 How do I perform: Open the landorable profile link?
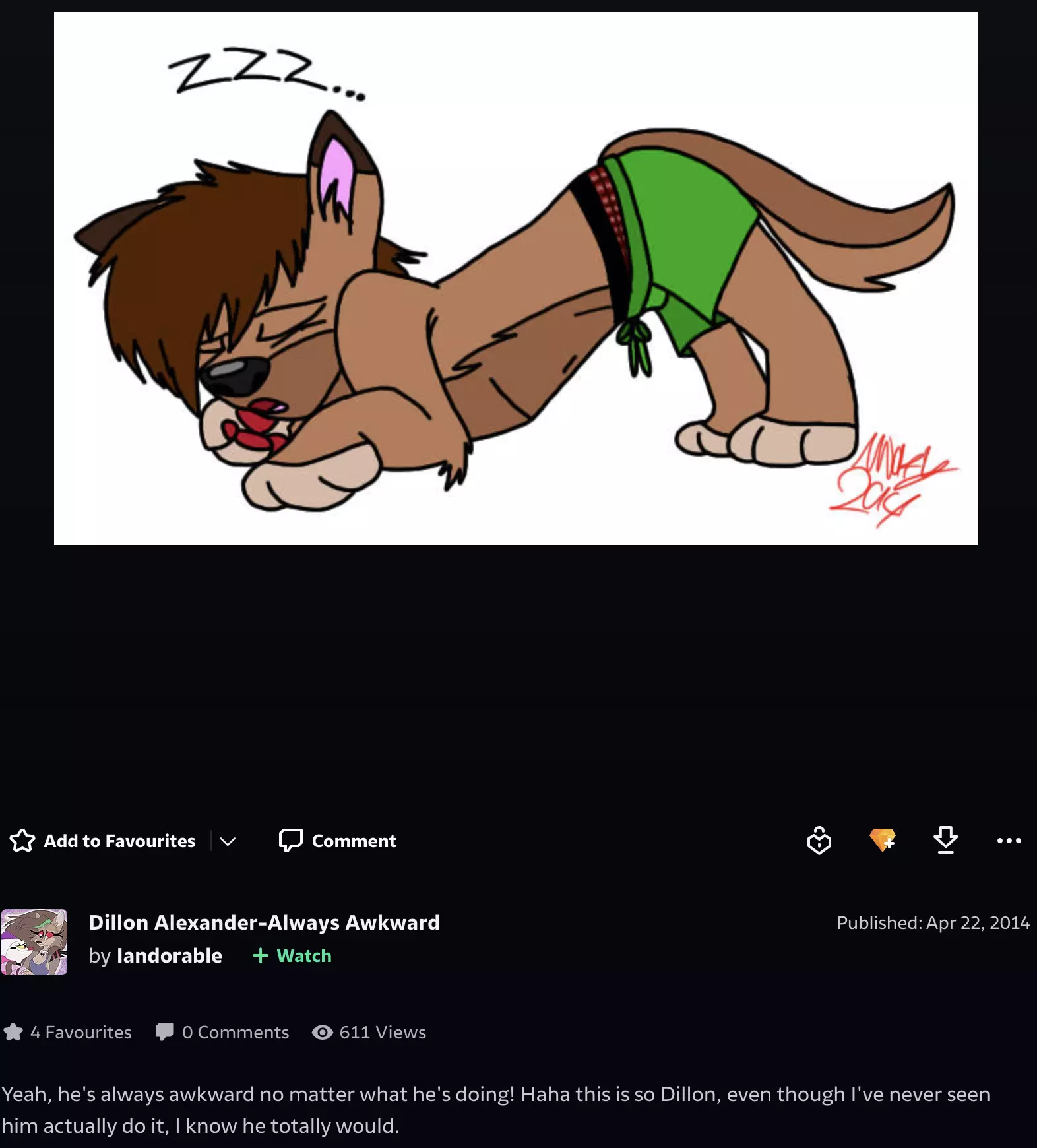pos(170,955)
